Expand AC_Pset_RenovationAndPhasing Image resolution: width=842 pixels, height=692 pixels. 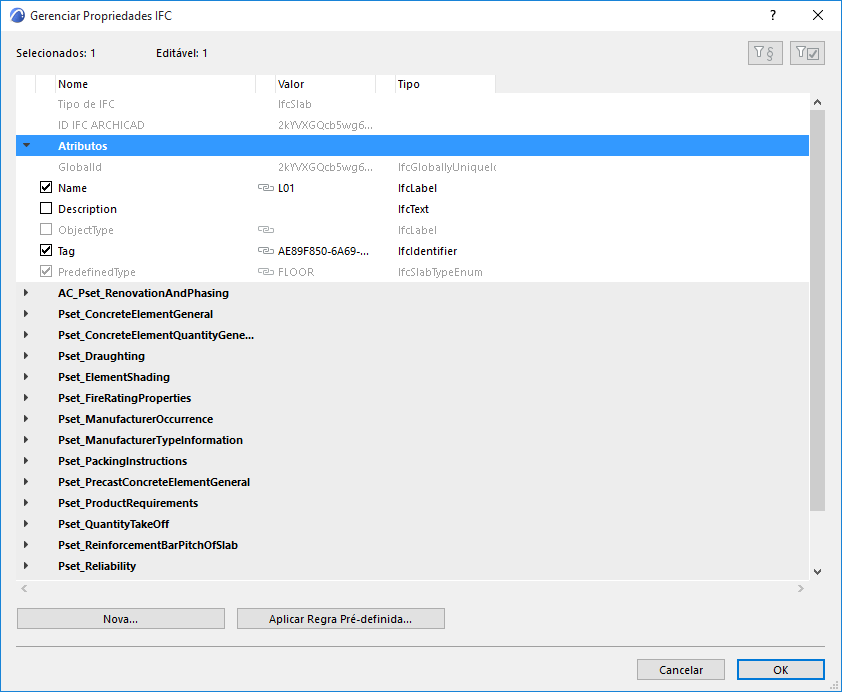click(x=26, y=293)
